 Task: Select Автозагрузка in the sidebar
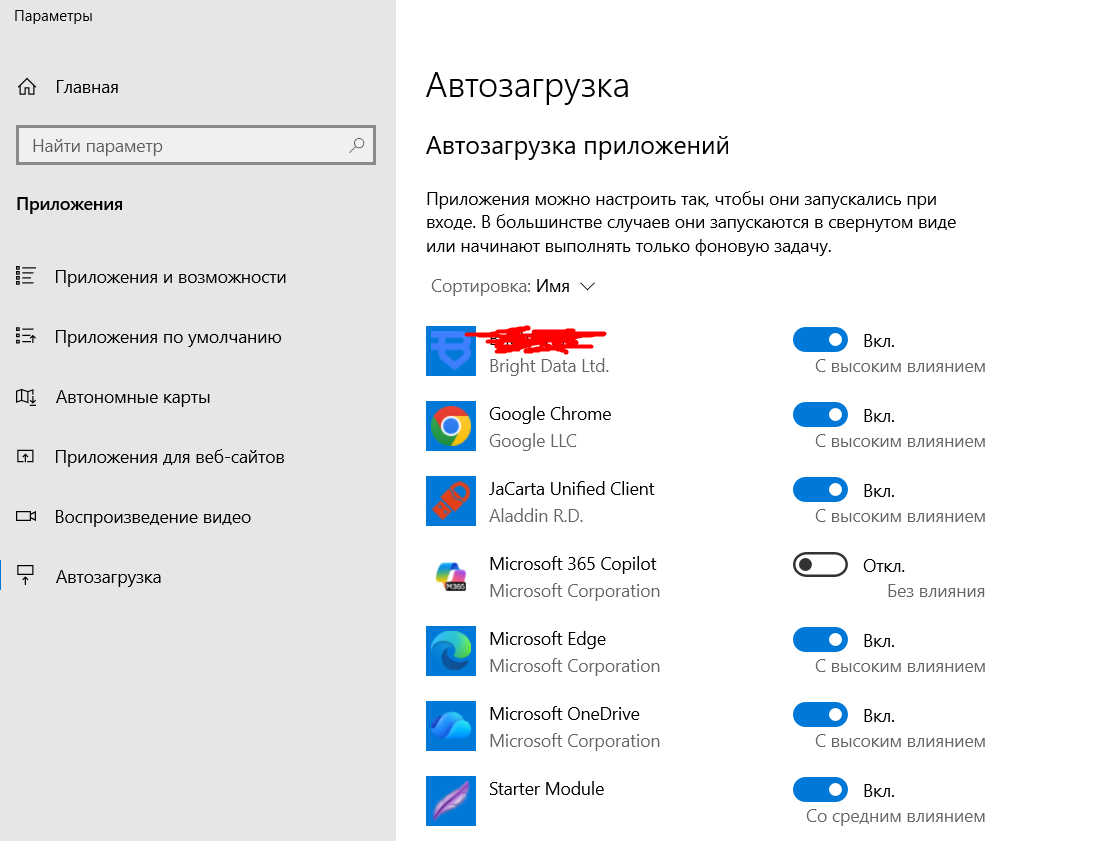(108, 577)
